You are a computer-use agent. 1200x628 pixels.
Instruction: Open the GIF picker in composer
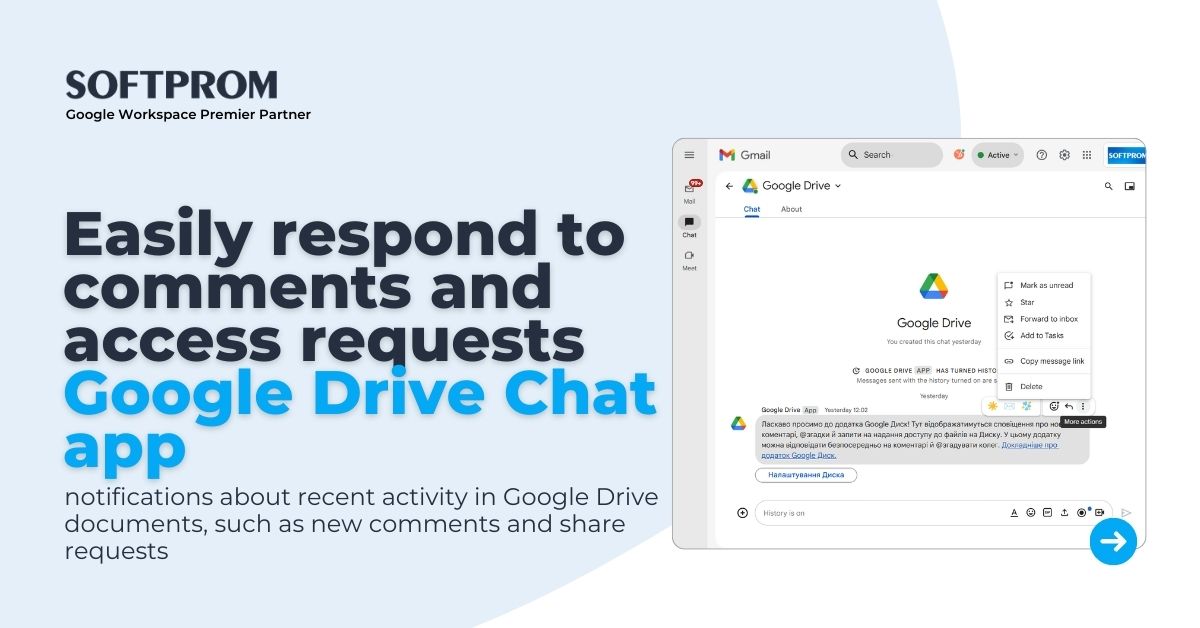pos(1047,513)
